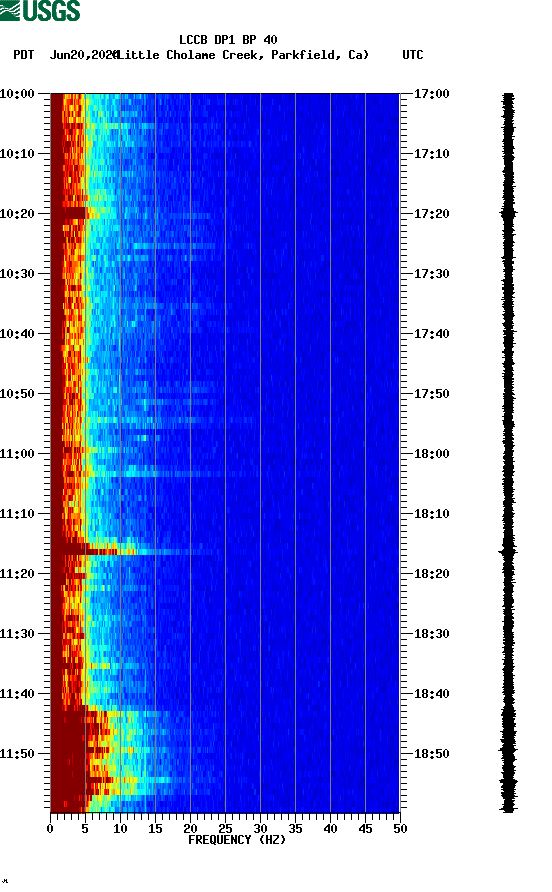This screenshot has height=892, width=552.
Task: Click the 17:10 UTC time label
Action: pos(431,154)
